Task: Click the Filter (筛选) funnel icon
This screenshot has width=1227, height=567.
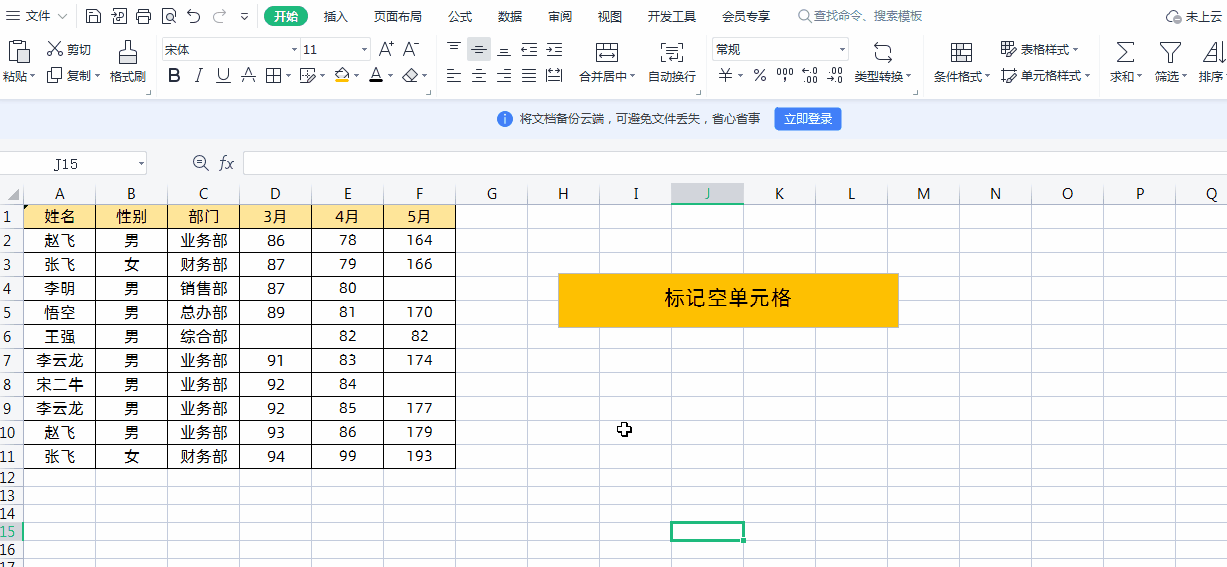Action: pos(1170,52)
